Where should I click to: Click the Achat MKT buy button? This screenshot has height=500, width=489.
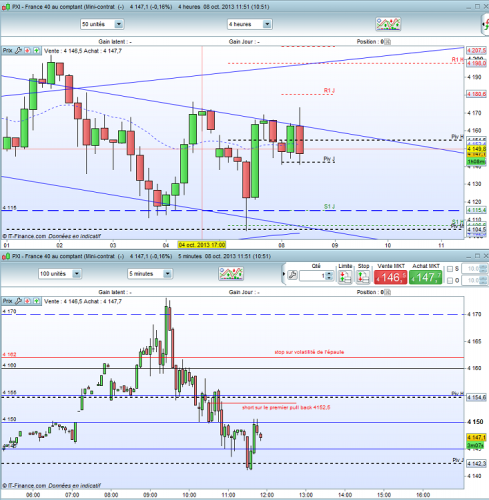[x=426, y=277]
